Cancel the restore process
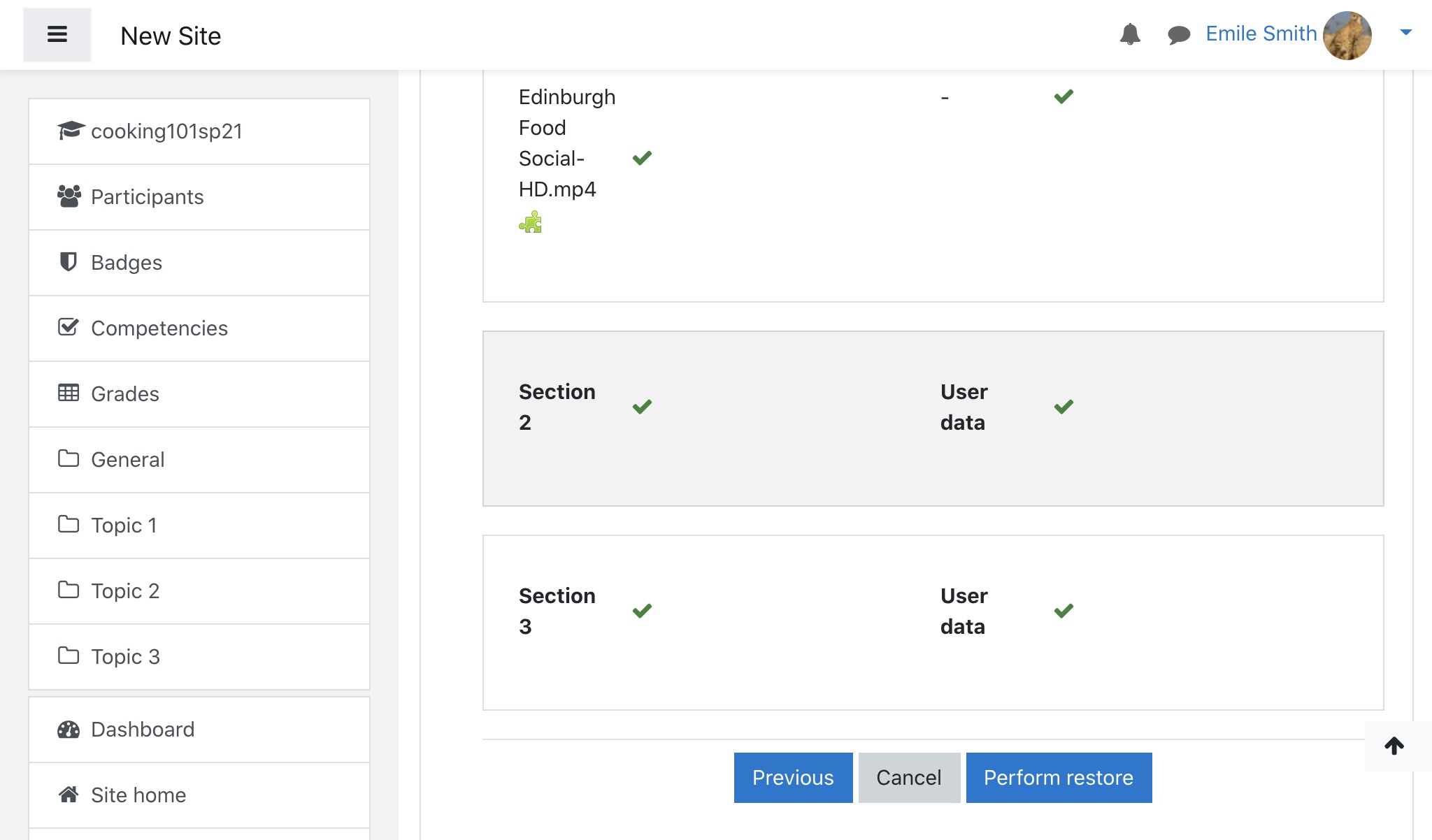Viewport: 1432px width, 840px height. coord(908,778)
